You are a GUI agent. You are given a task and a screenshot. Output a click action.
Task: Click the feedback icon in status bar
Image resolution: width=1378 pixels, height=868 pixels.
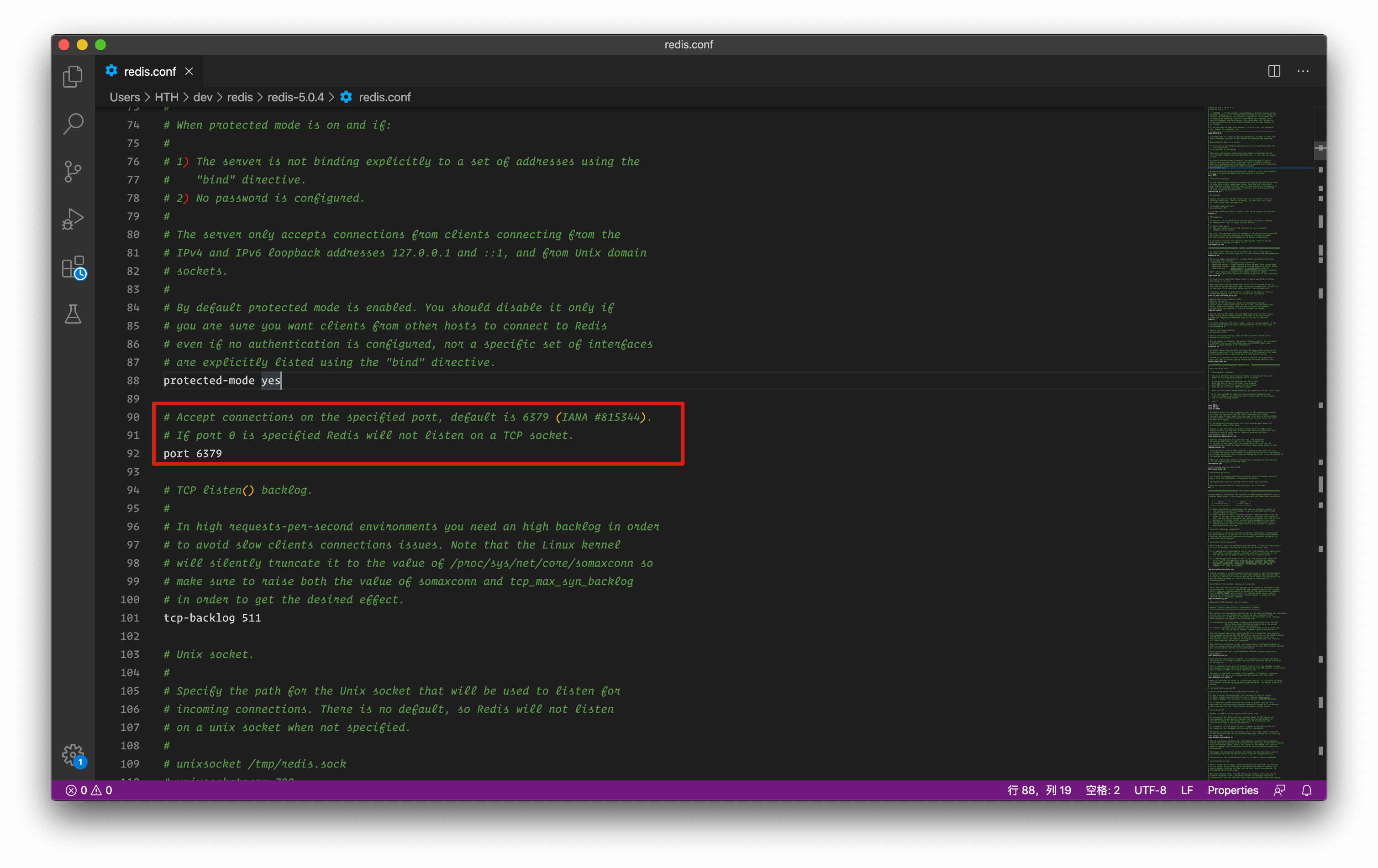pos(1279,790)
